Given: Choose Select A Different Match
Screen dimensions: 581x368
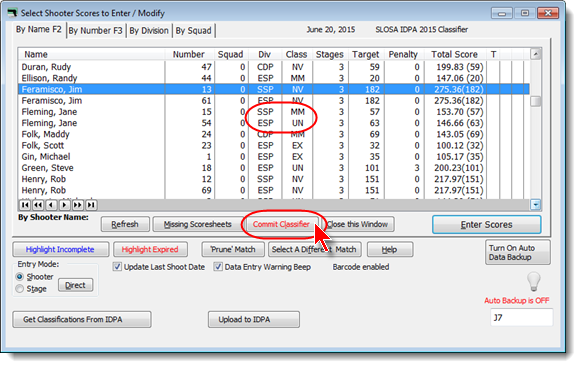Looking at the screenshot, I should click(x=315, y=249).
